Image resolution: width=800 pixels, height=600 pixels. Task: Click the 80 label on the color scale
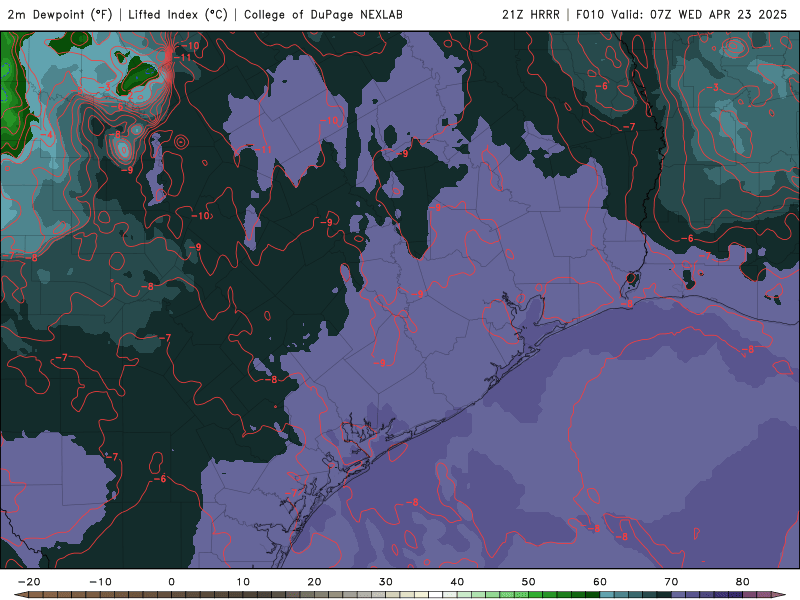743,582
